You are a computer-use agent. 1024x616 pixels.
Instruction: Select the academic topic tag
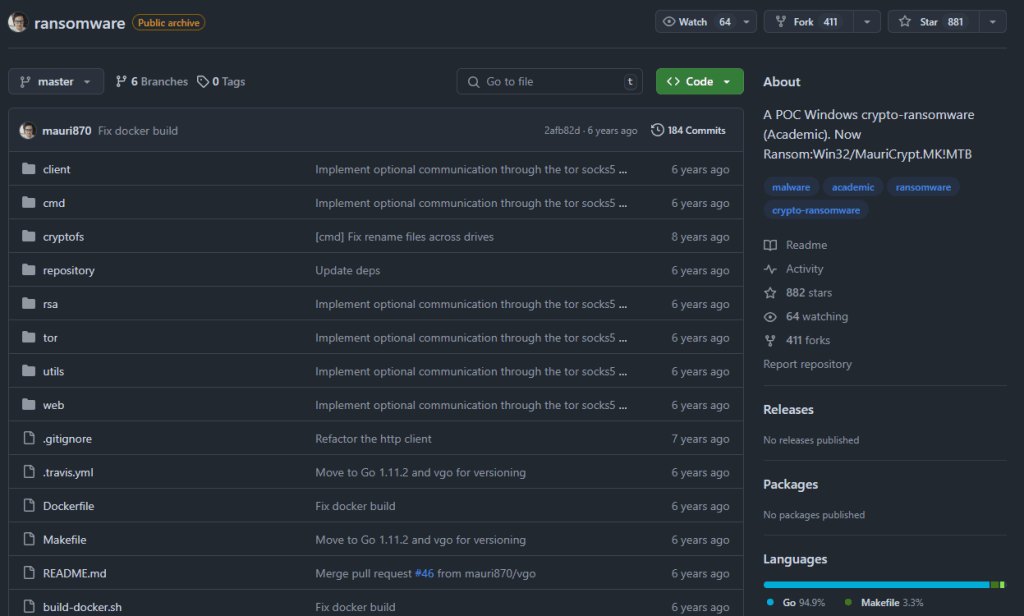[852, 187]
